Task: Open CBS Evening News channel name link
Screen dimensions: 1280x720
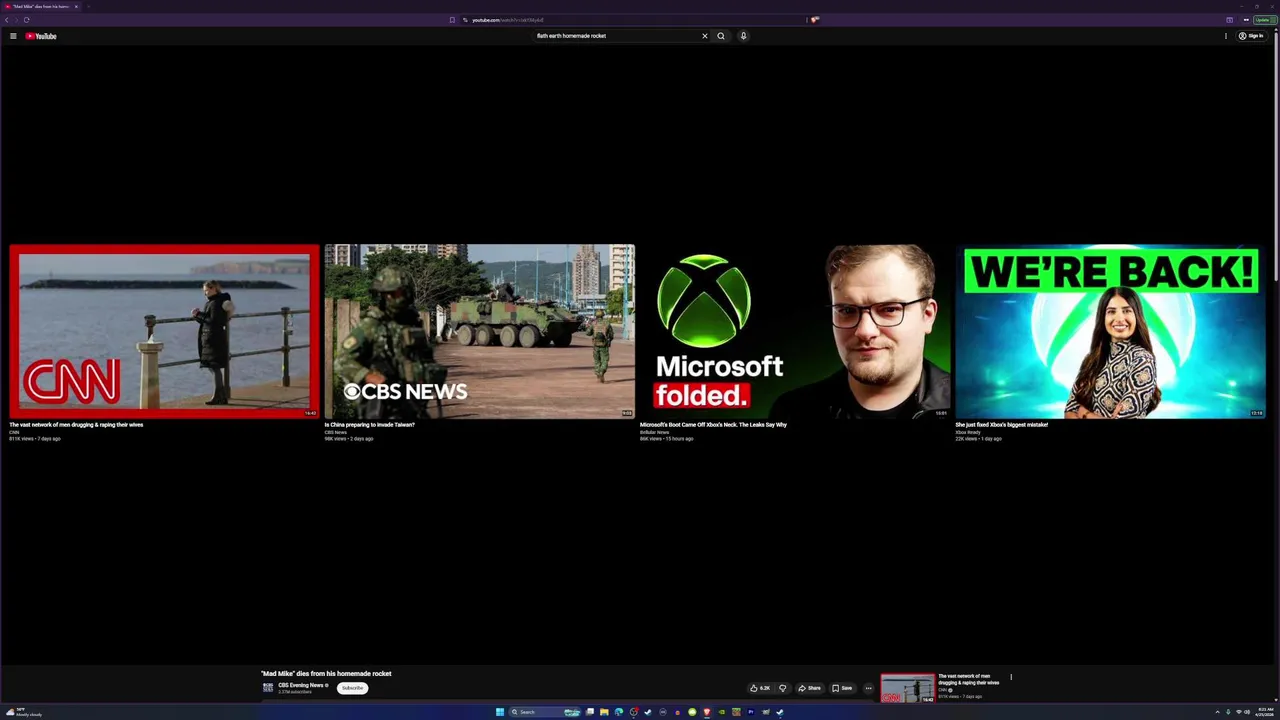Action: [x=300, y=685]
